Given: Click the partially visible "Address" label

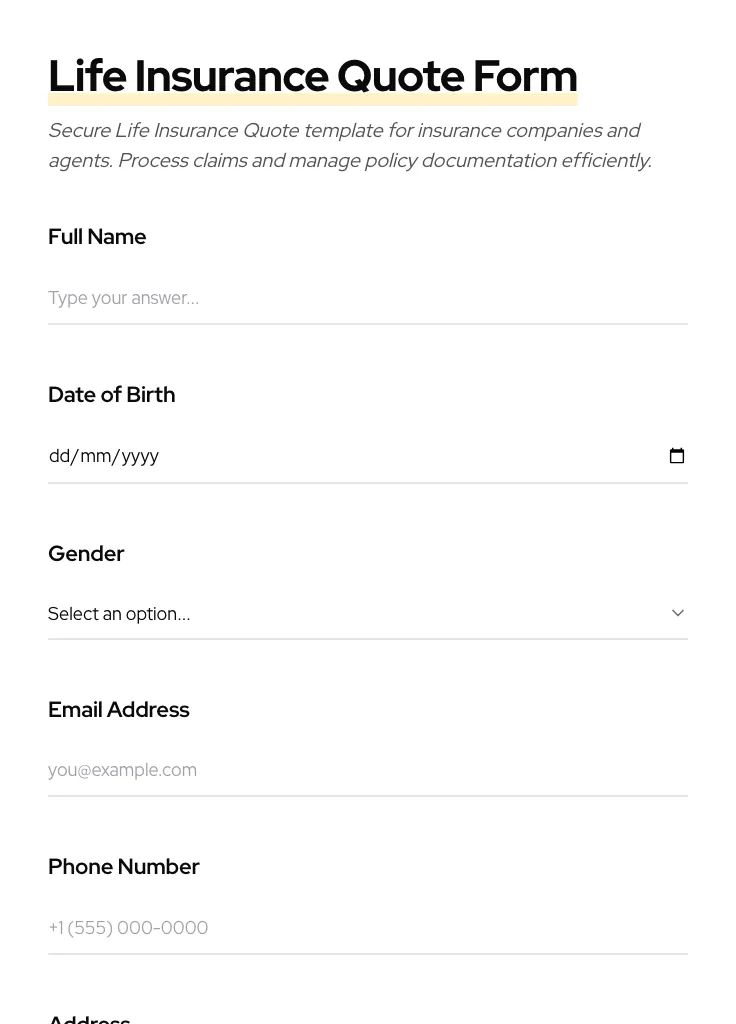Looking at the screenshot, I should [x=89, y=1018].
